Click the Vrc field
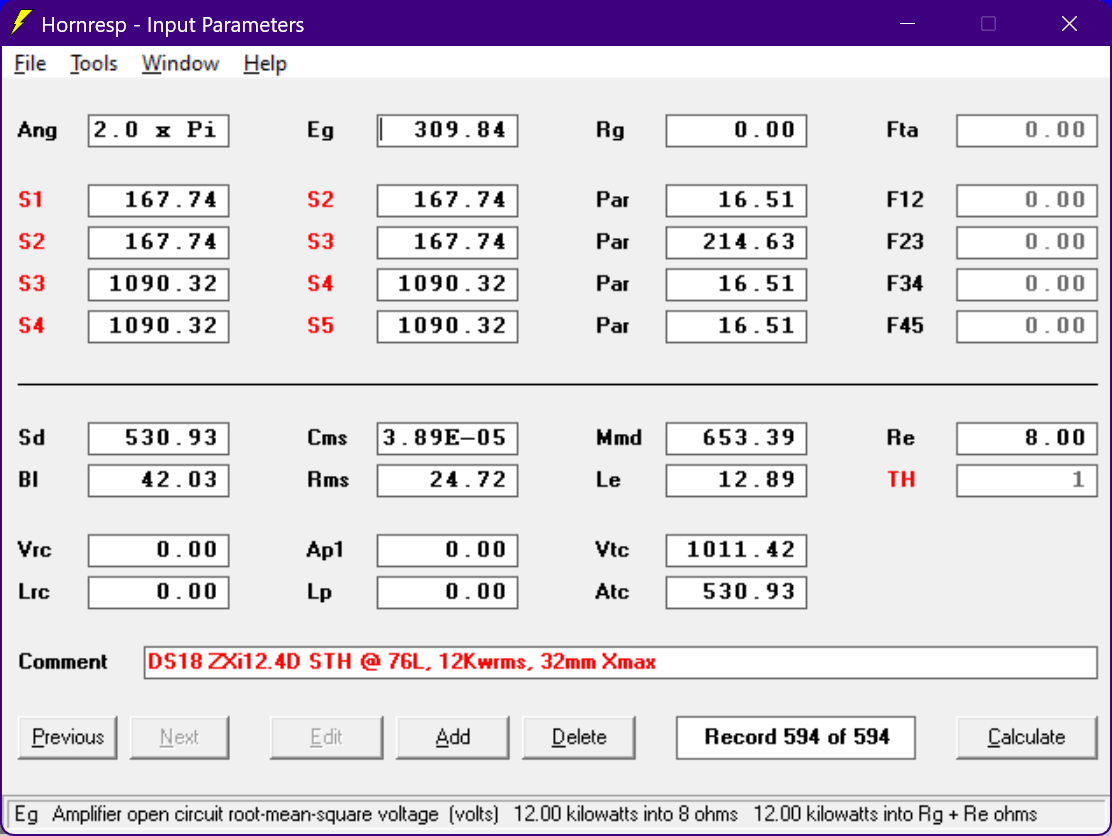 158,550
